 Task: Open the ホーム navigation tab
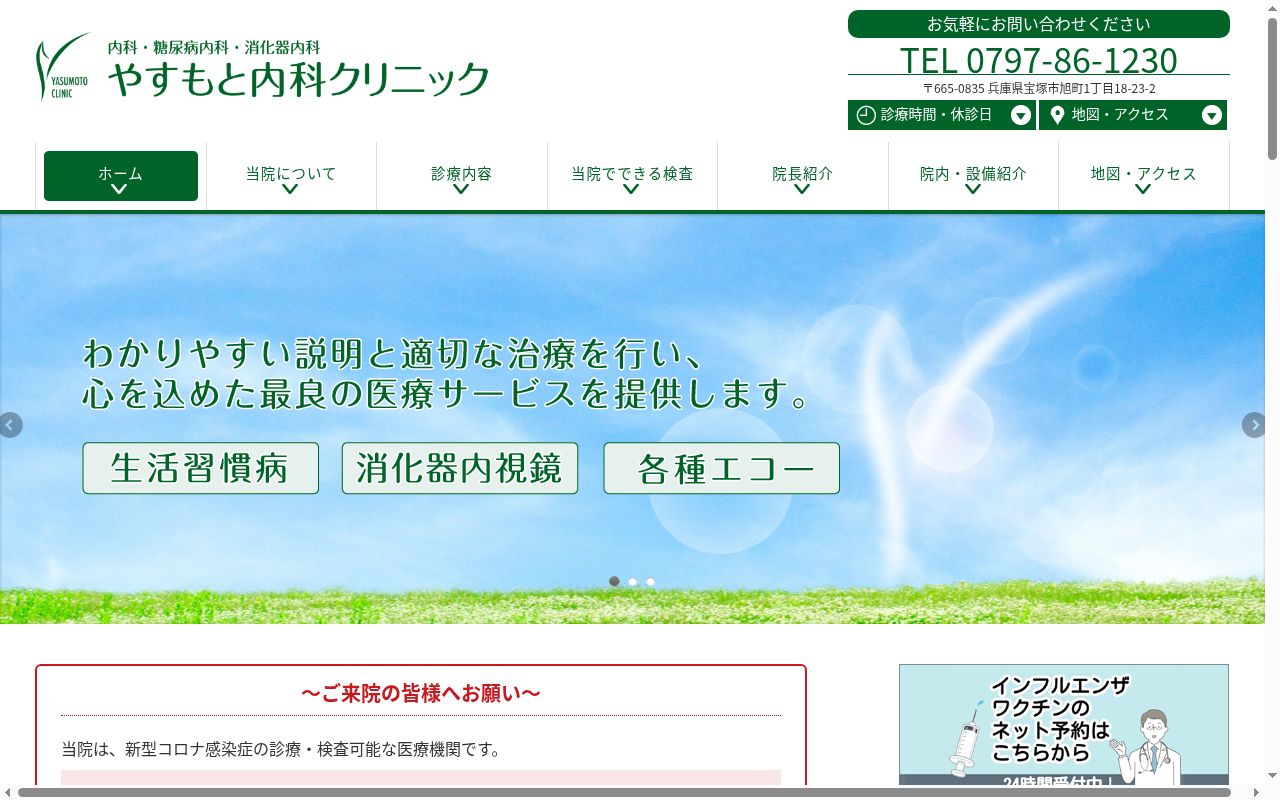[121, 176]
